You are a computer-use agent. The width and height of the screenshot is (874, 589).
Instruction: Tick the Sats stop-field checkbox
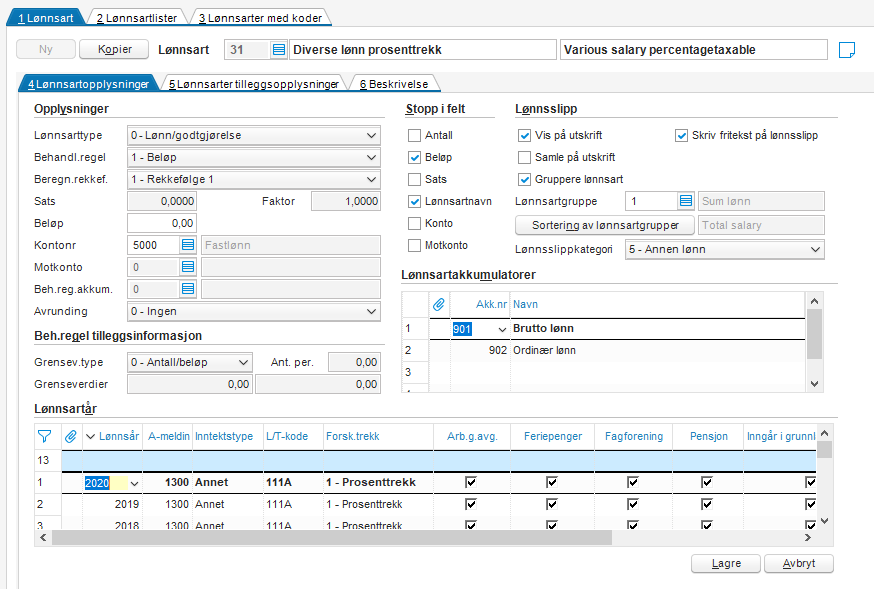coord(414,179)
